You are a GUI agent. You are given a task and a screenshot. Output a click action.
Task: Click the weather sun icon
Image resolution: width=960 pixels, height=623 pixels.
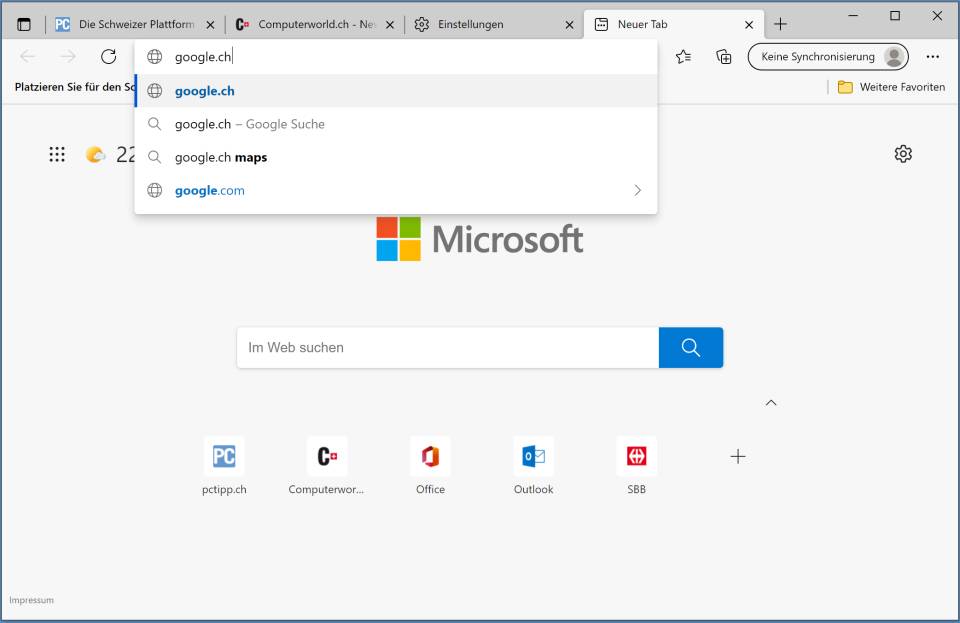click(95, 154)
